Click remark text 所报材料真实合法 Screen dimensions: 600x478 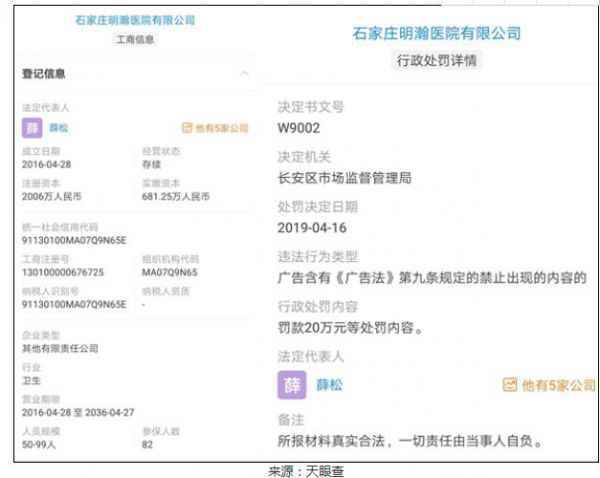click(410, 441)
